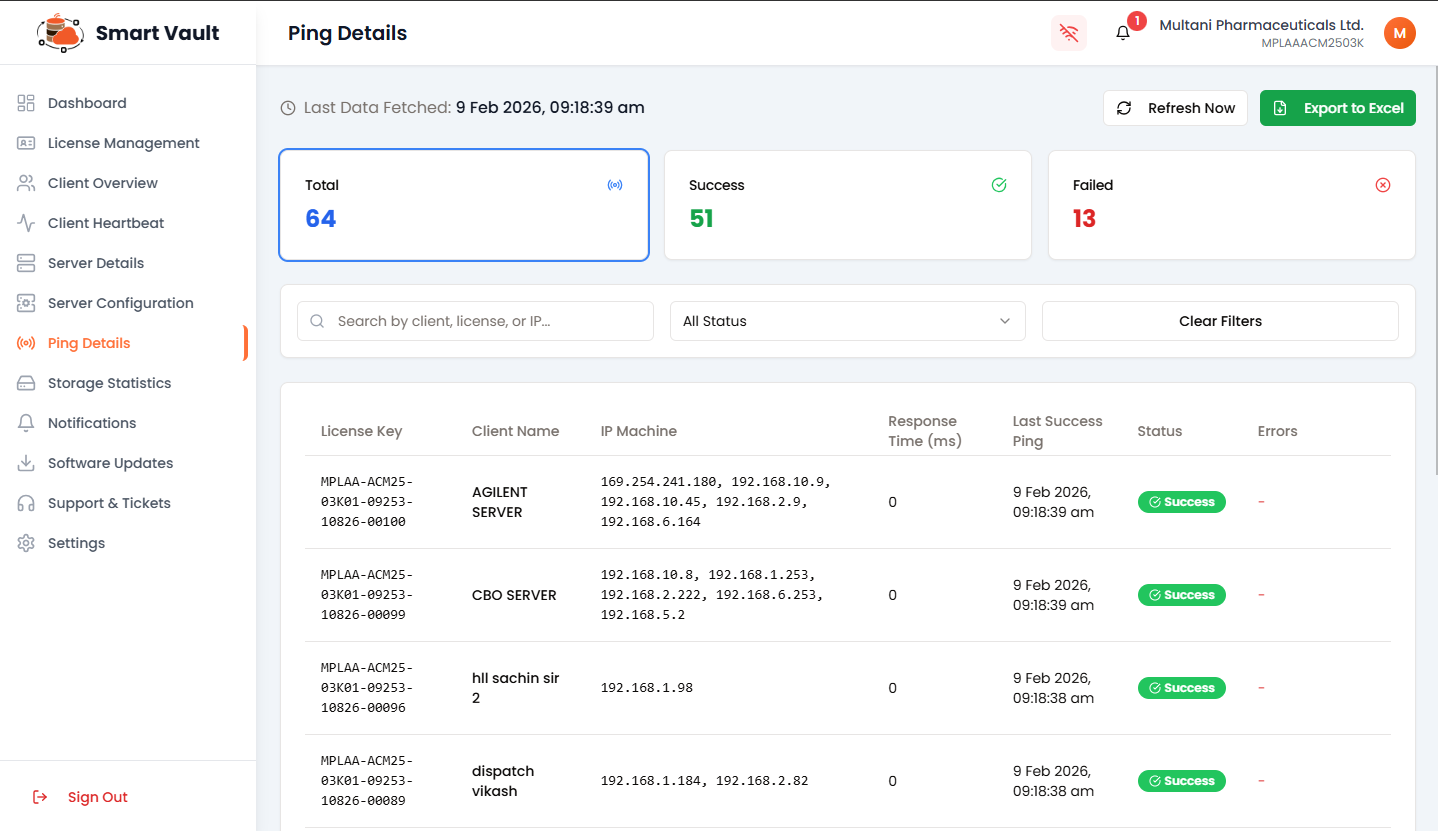Select the Total pings card

click(464, 205)
